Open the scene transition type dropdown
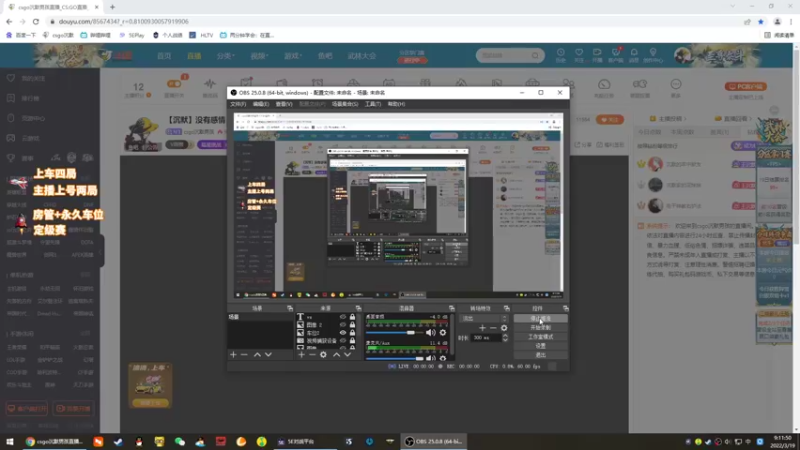The width and height of the screenshot is (800, 450). coord(484,318)
